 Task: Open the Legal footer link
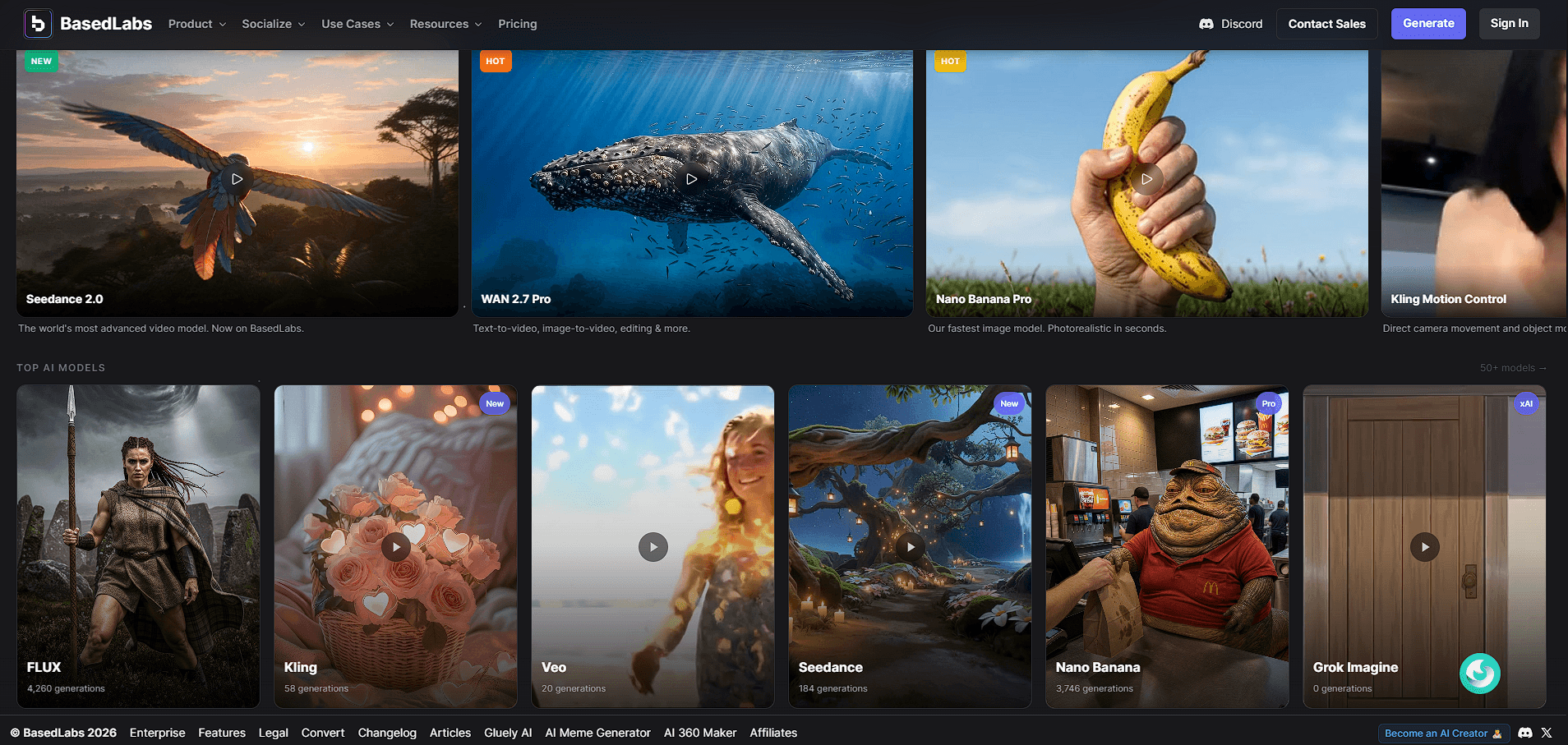(274, 733)
